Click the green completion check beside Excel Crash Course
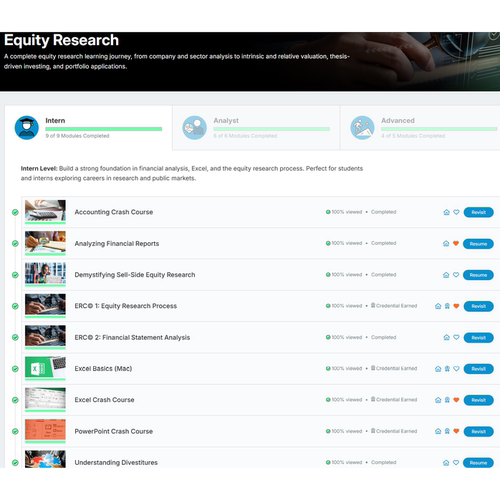Viewport: 500px width, 500px height. pyautogui.click(x=15, y=400)
